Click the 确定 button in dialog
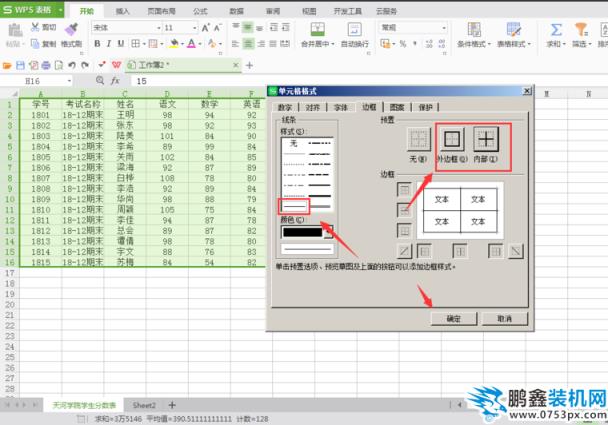608x425 pixels. pos(454,319)
